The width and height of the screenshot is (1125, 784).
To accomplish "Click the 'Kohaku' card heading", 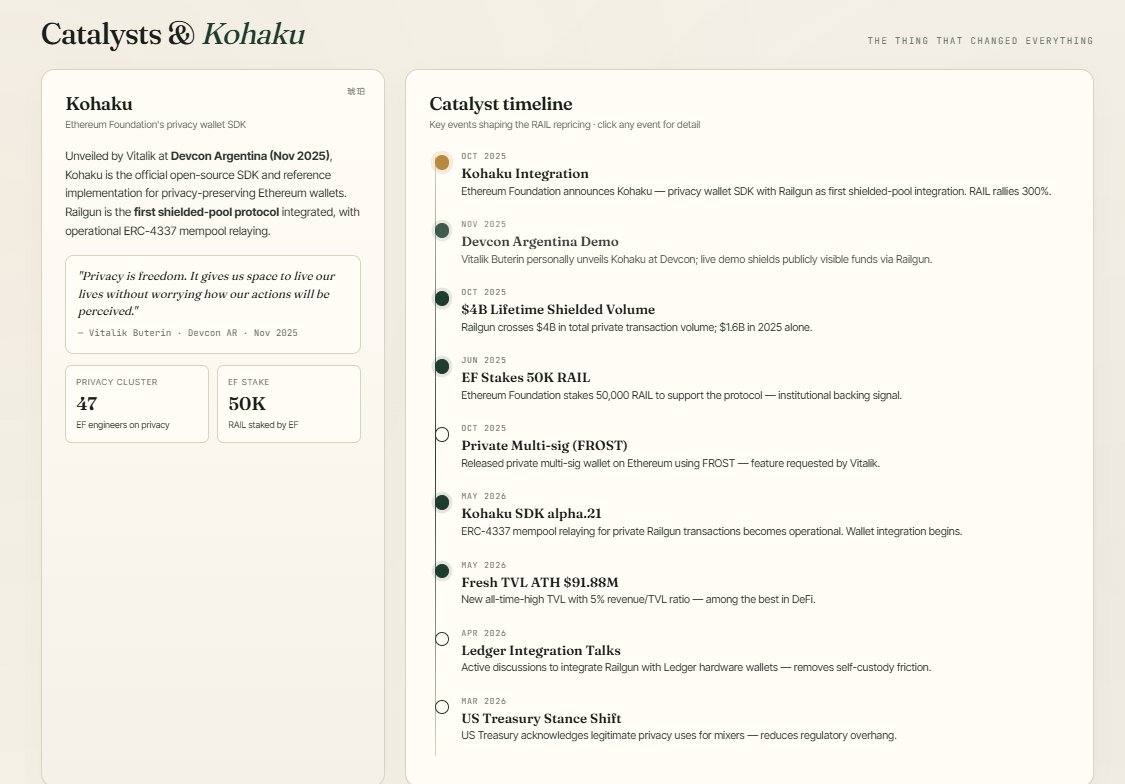I will coord(99,104).
